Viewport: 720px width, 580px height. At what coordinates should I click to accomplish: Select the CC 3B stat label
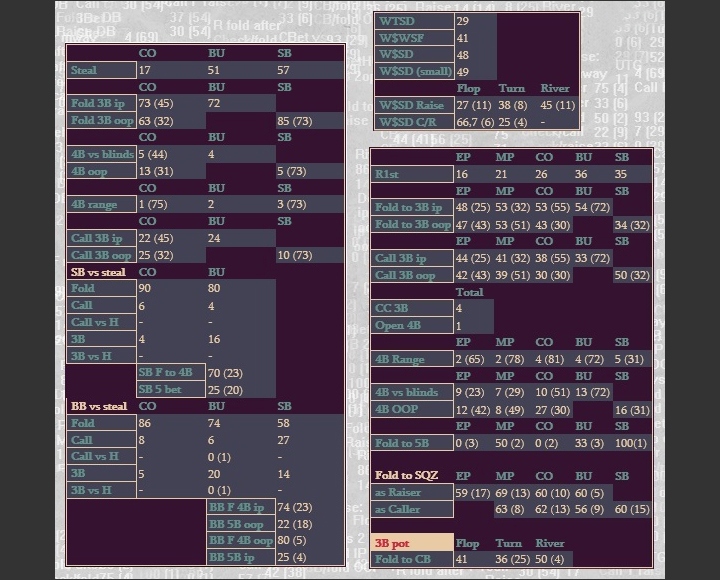[x=411, y=308]
